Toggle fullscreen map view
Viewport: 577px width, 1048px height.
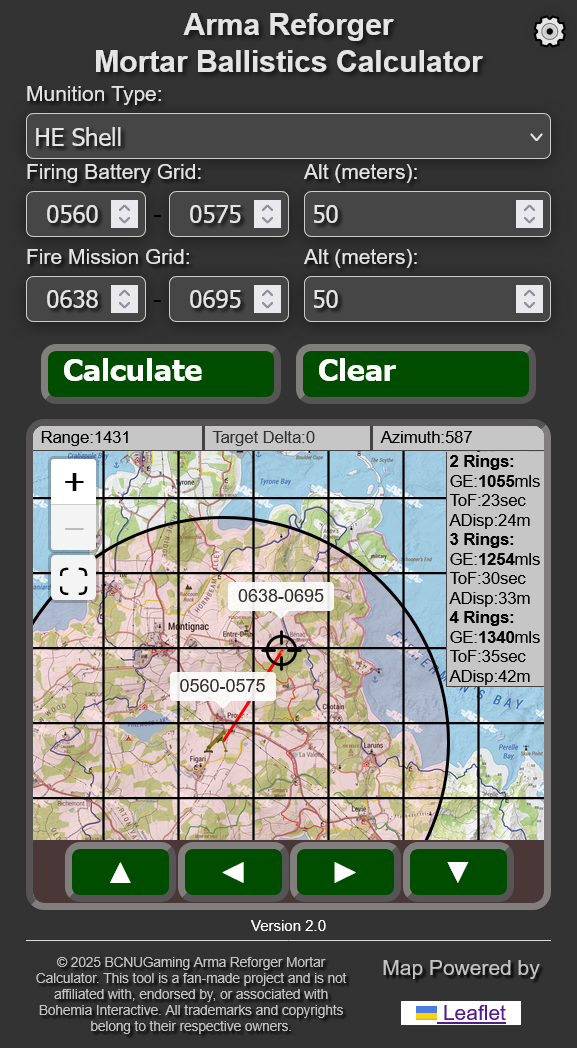click(74, 579)
